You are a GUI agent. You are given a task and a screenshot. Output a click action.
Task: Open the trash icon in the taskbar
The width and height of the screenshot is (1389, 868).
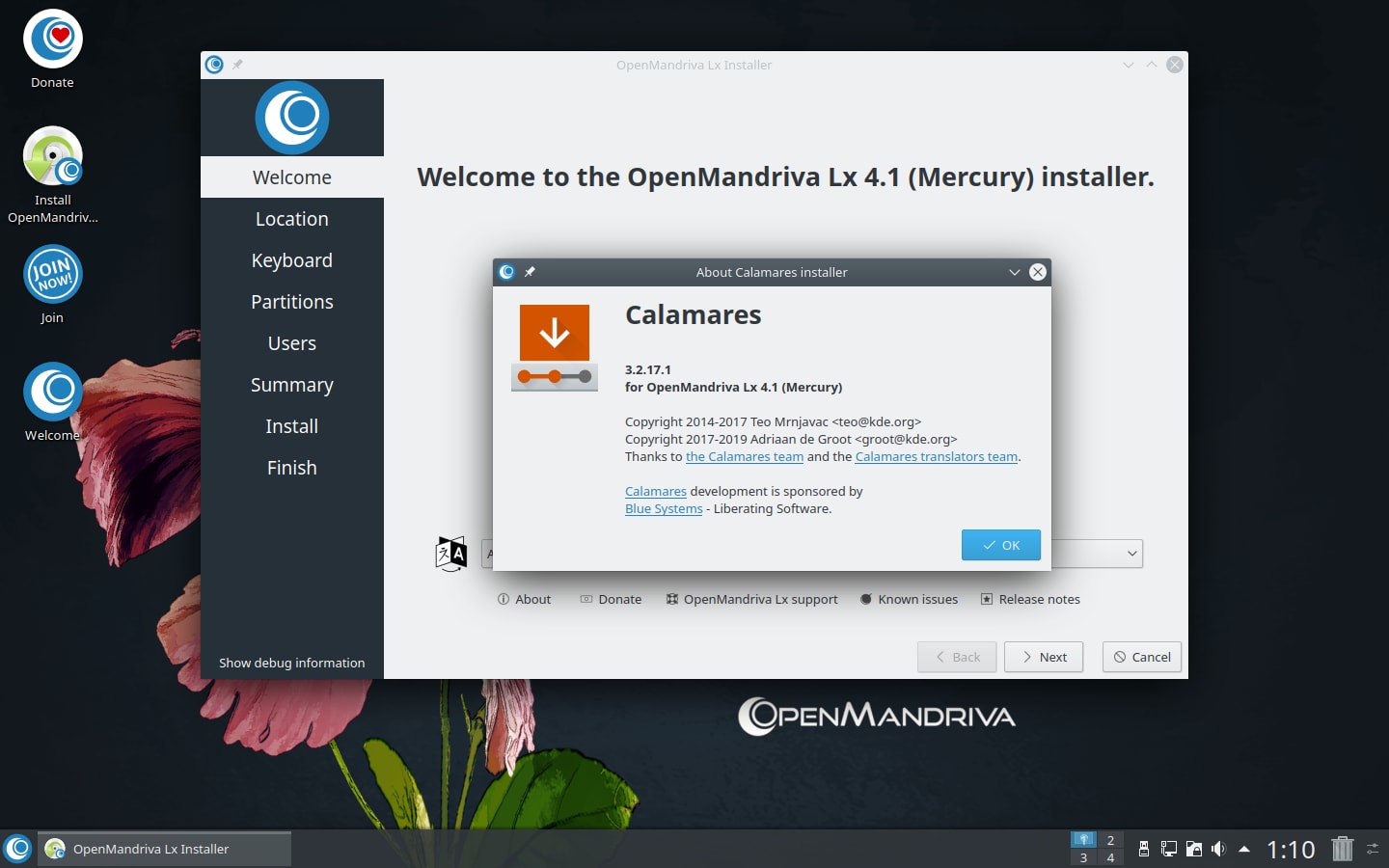pos(1342,849)
